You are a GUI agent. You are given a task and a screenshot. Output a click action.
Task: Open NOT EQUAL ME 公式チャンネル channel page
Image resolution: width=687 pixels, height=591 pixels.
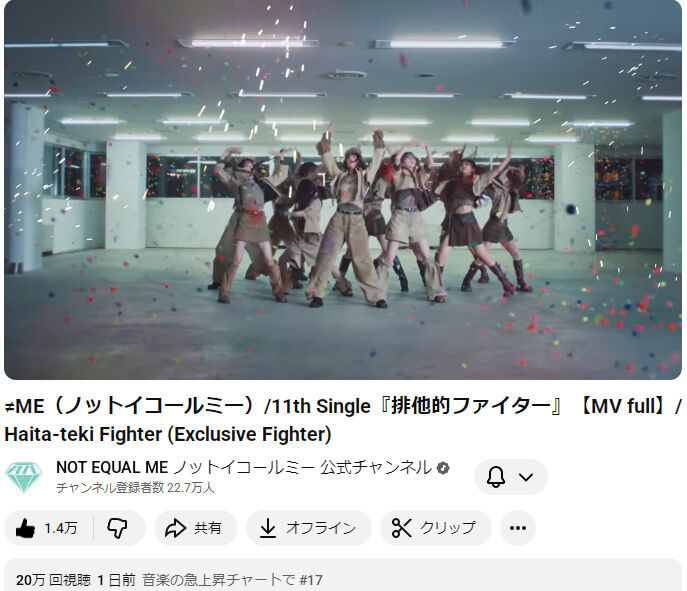tap(244, 467)
